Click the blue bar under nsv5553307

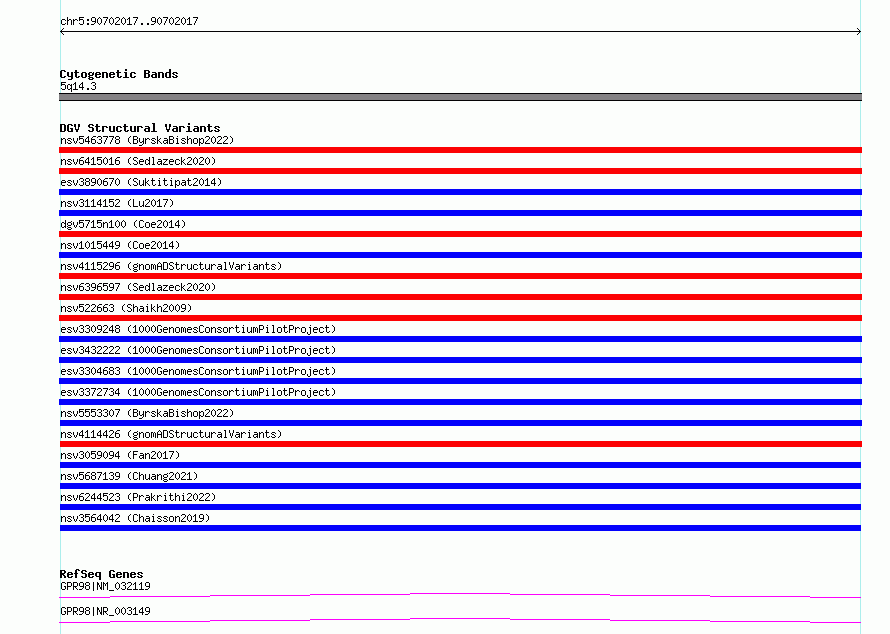click(460, 423)
